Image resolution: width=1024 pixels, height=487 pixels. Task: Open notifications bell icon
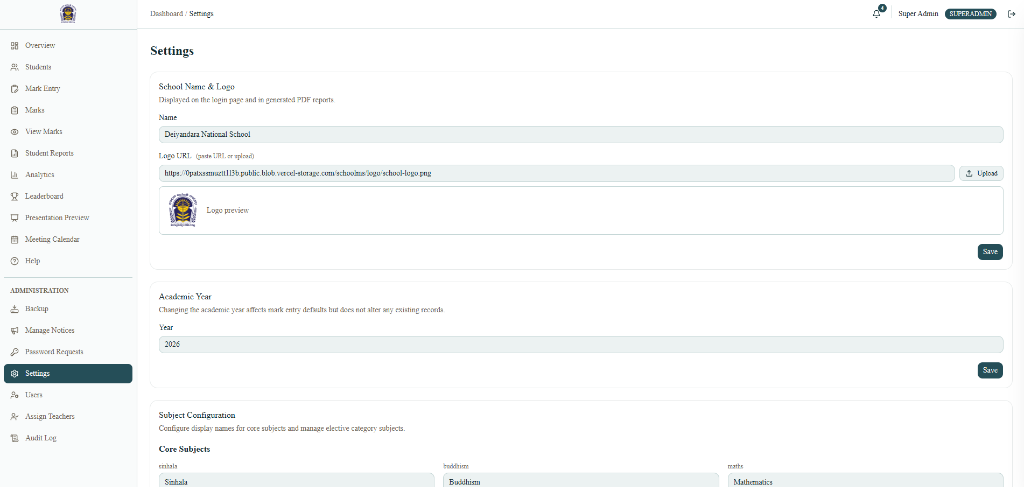(876, 14)
